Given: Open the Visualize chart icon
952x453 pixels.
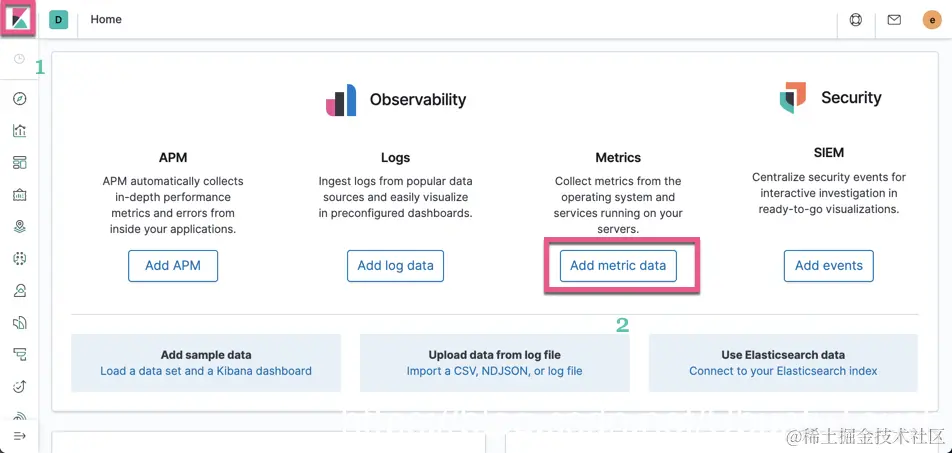Looking at the screenshot, I should 19,131.
